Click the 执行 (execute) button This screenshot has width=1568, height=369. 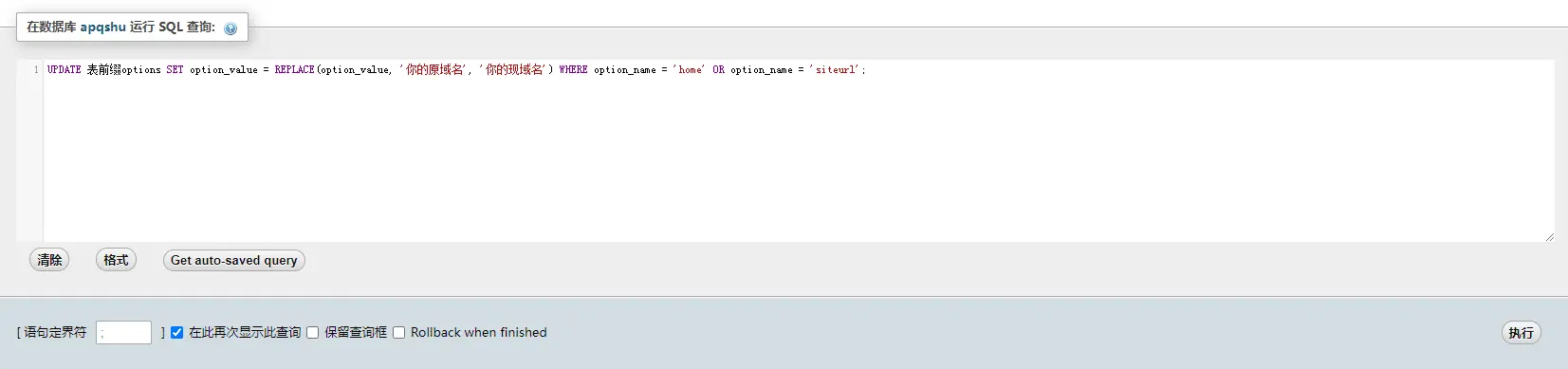(x=1522, y=332)
